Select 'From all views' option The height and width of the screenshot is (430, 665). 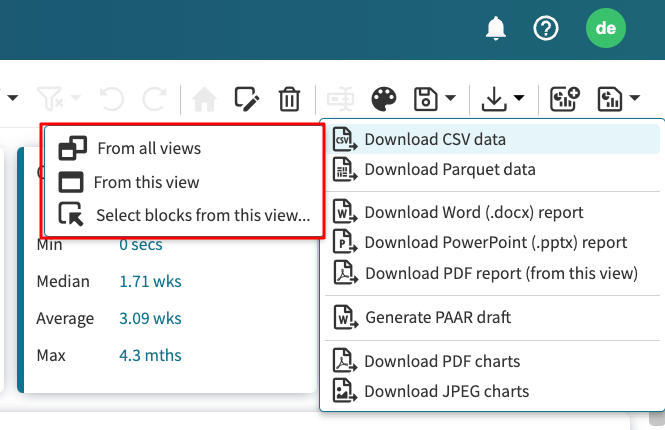(x=148, y=148)
